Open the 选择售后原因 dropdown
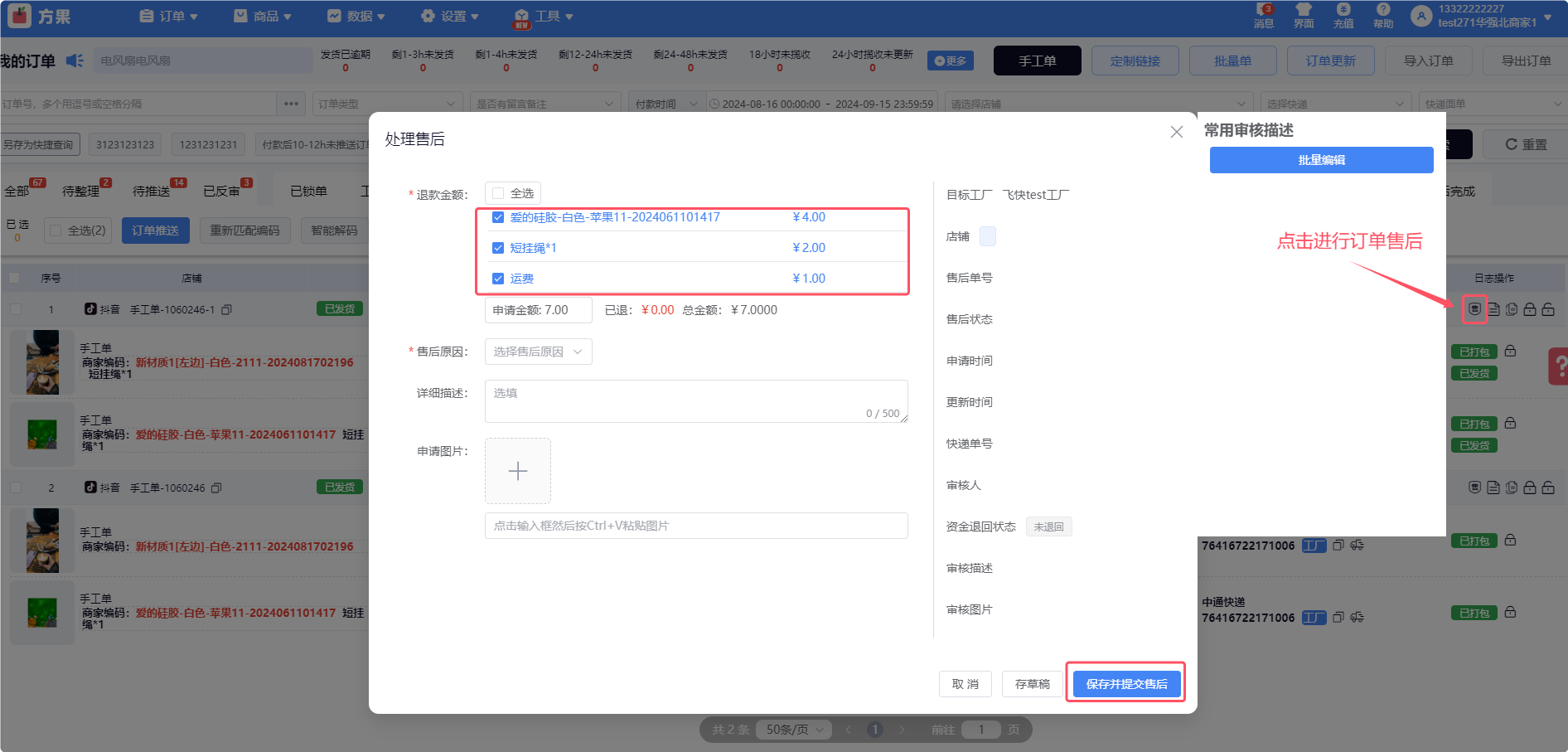The image size is (1568, 752). tap(538, 352)
